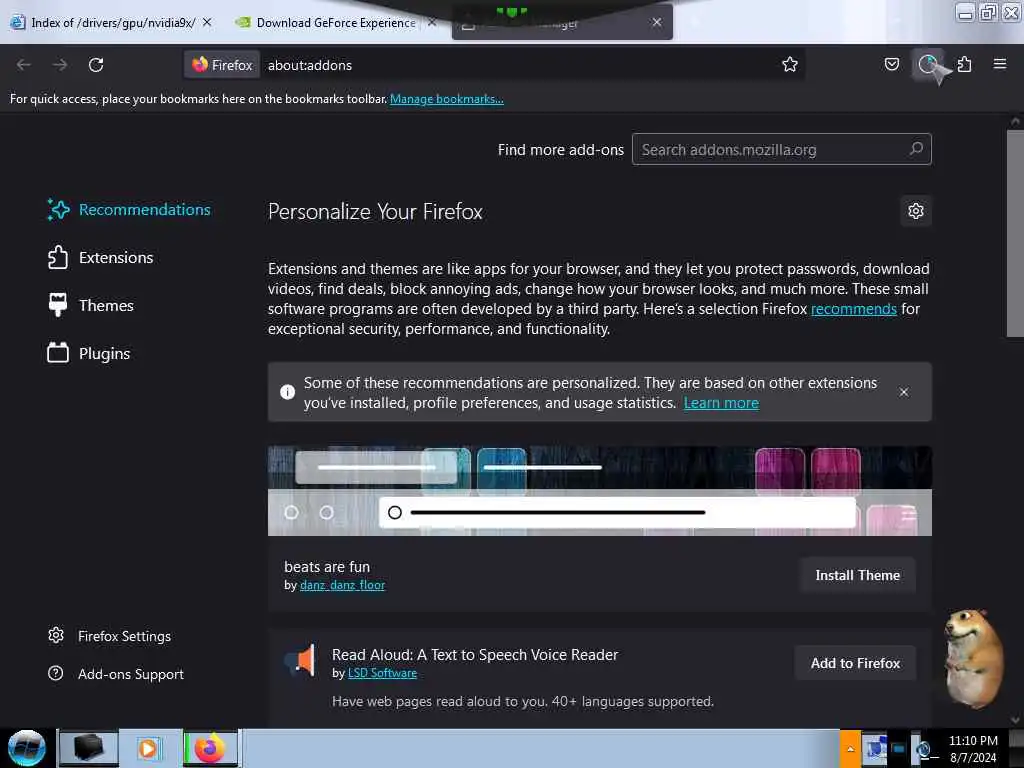Click the scrollbar up arrow
This screenshot has height=768, width=1024.
(1015, 121)
